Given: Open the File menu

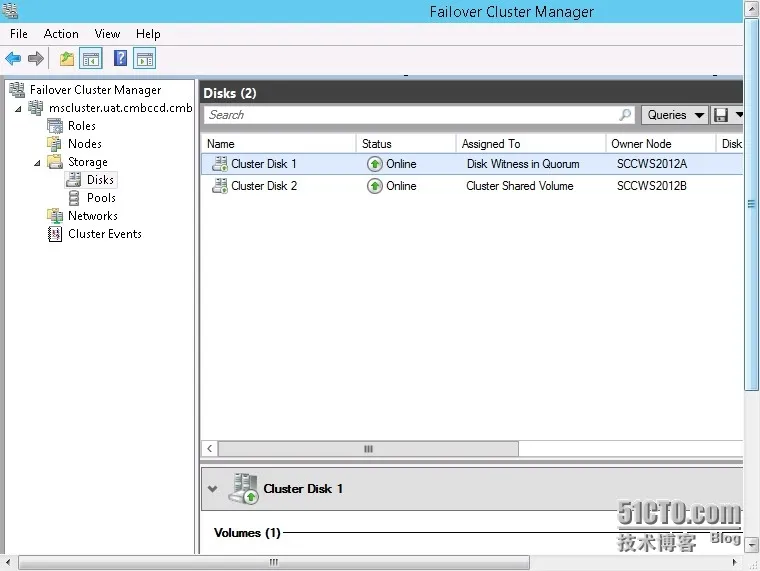Looking at the screenshot, I should pos(18,34).
